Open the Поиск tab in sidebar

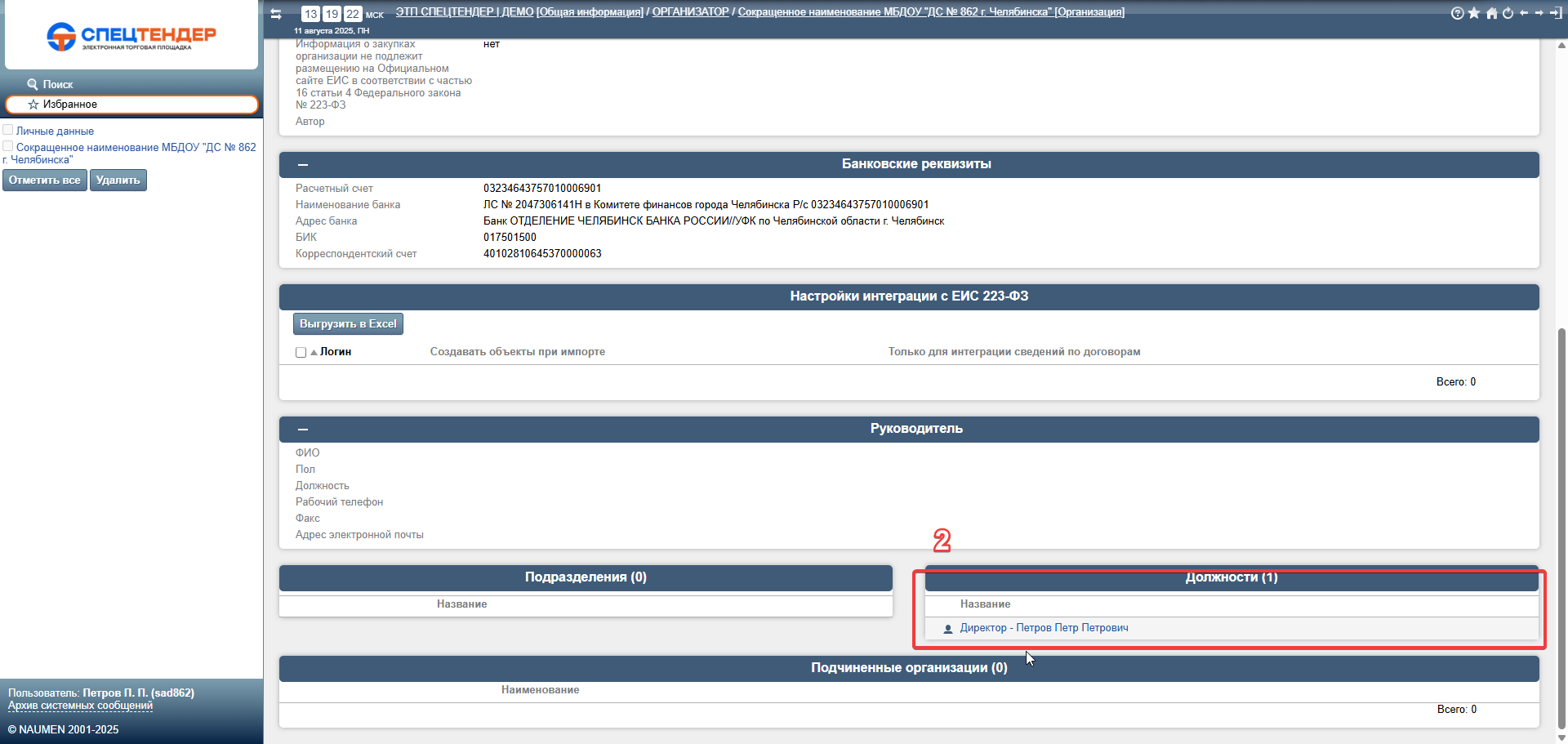tap(51, 84)
